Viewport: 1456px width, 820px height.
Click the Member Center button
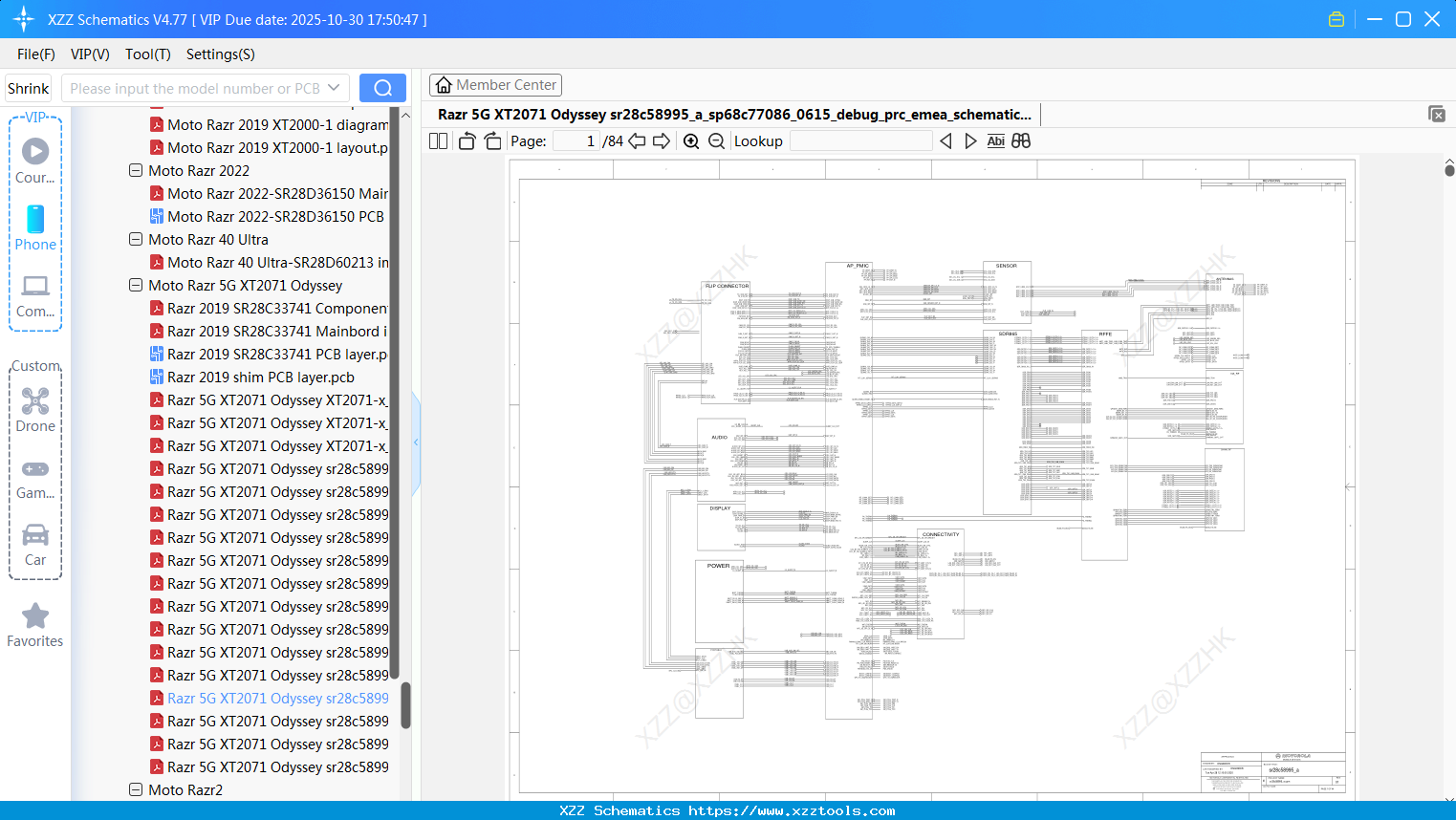pos(495,84)
